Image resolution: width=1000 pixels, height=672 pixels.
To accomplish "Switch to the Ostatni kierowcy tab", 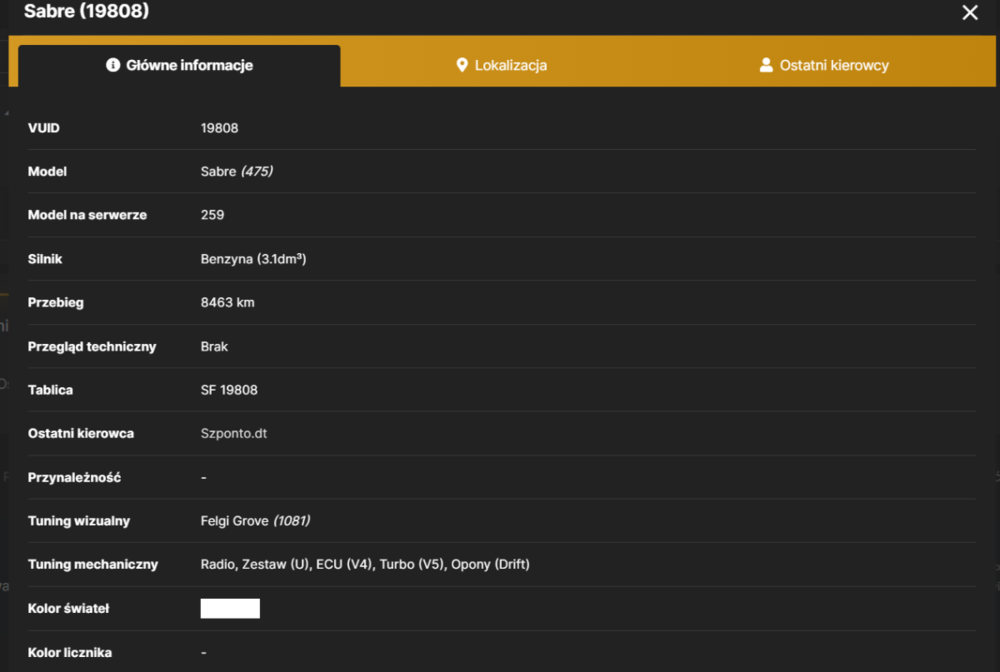I will coord(824,66).
